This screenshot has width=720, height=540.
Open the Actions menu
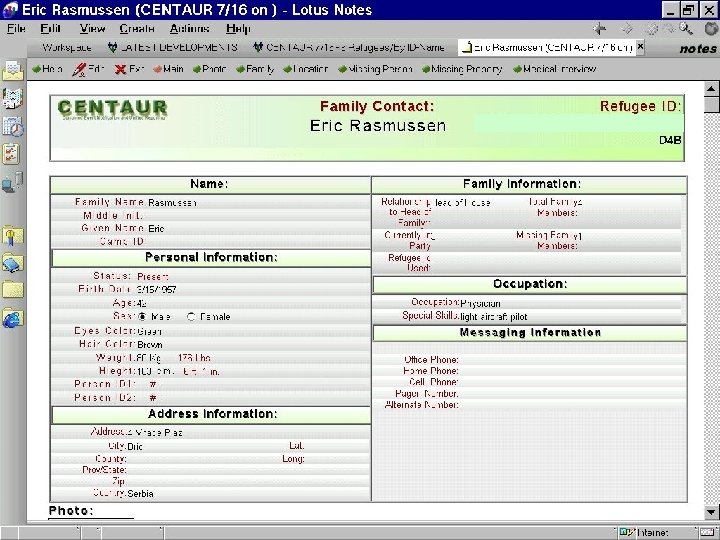click(189, 29)
